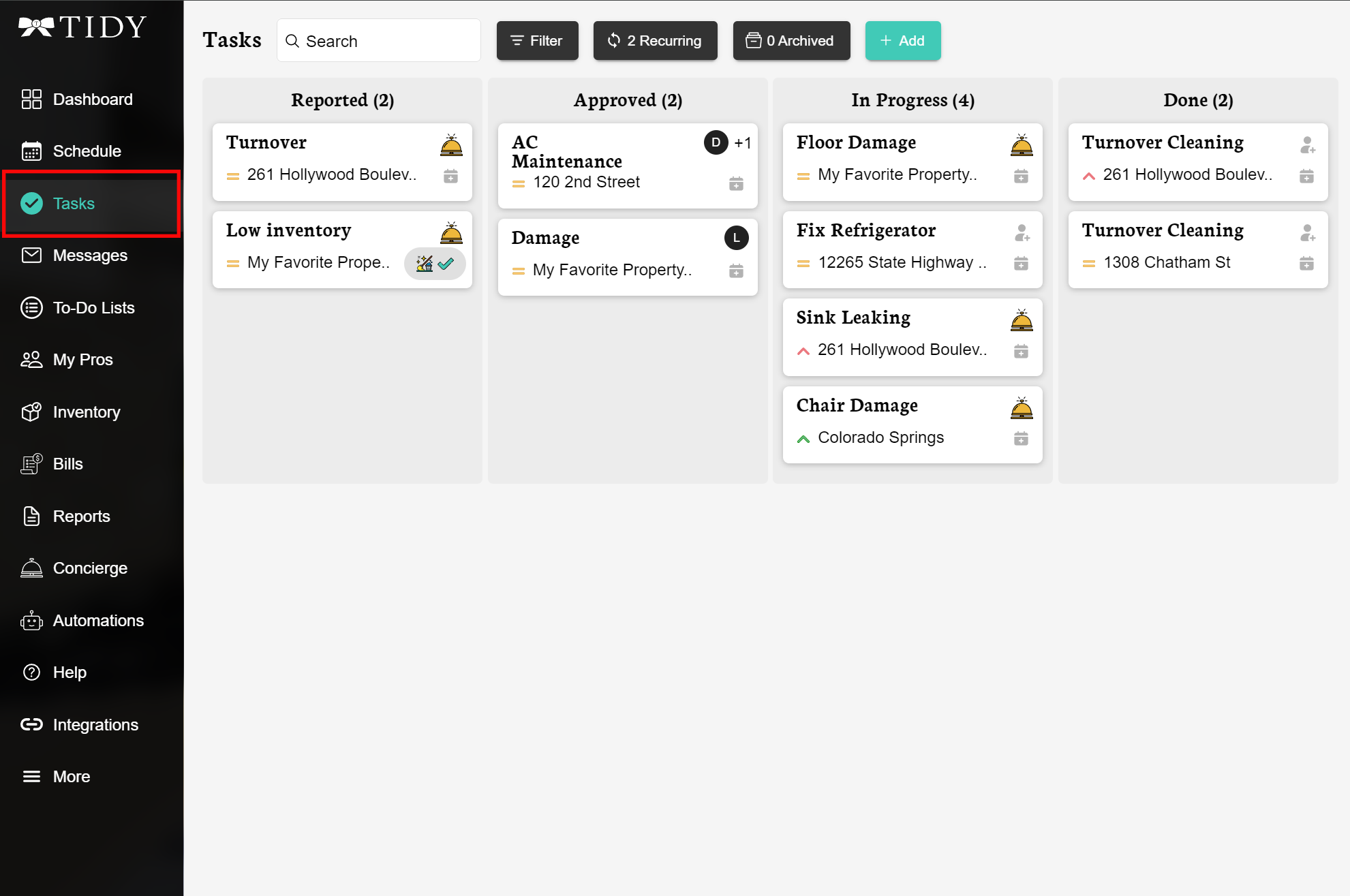The image size is (1350, 896).
Task: Click calendar icon on Chair Damage card
Action: [x=1021, y=439]
